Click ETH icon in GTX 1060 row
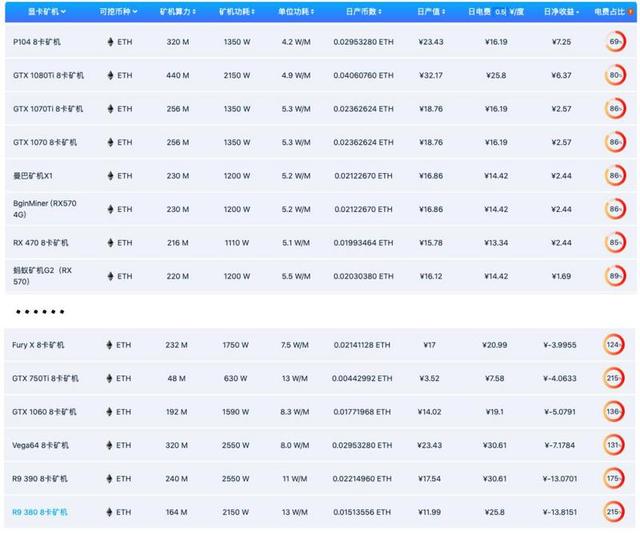The width and height of the screenshot is (640, 534). point(109,412)
